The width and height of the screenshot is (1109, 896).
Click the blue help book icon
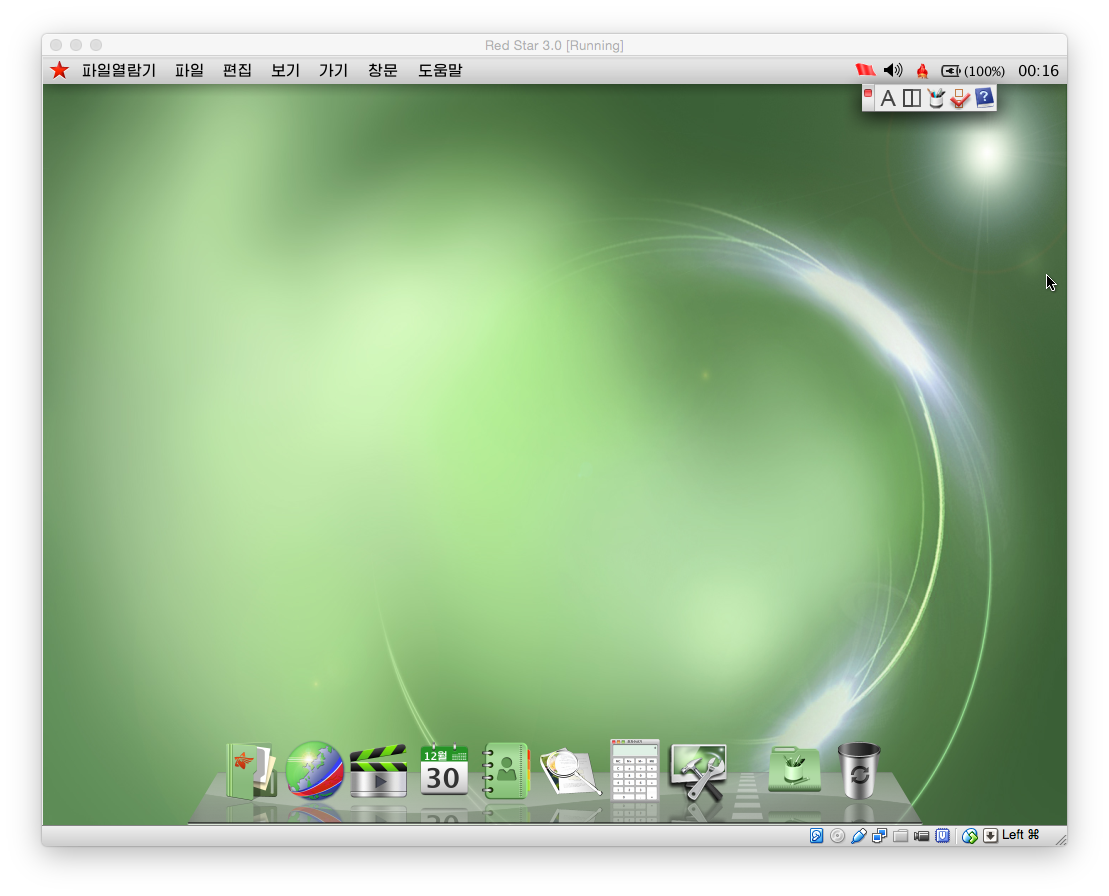(984, 97)
